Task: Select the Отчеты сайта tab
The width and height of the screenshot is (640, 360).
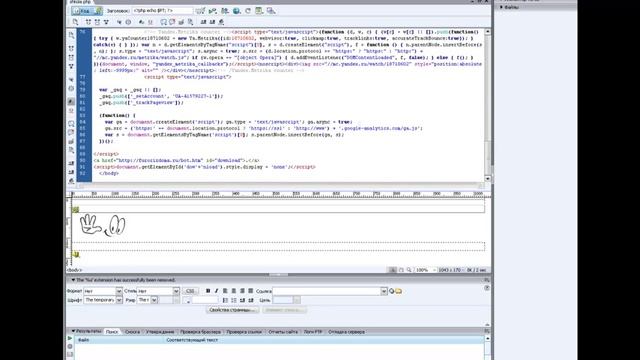Action: [x=283, y=332]
